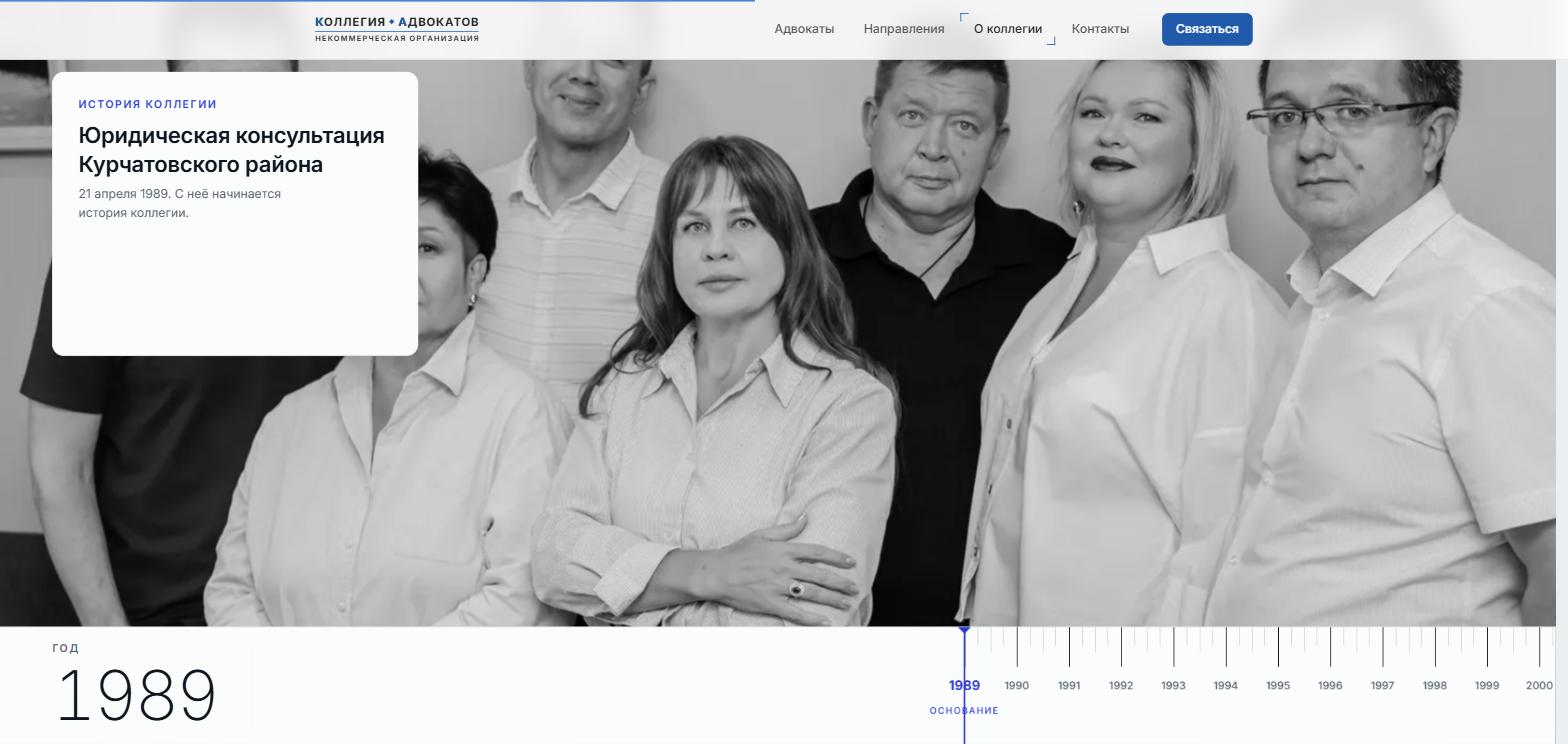Jump to year 1995 on timeline

click(x=1278, y=686)
